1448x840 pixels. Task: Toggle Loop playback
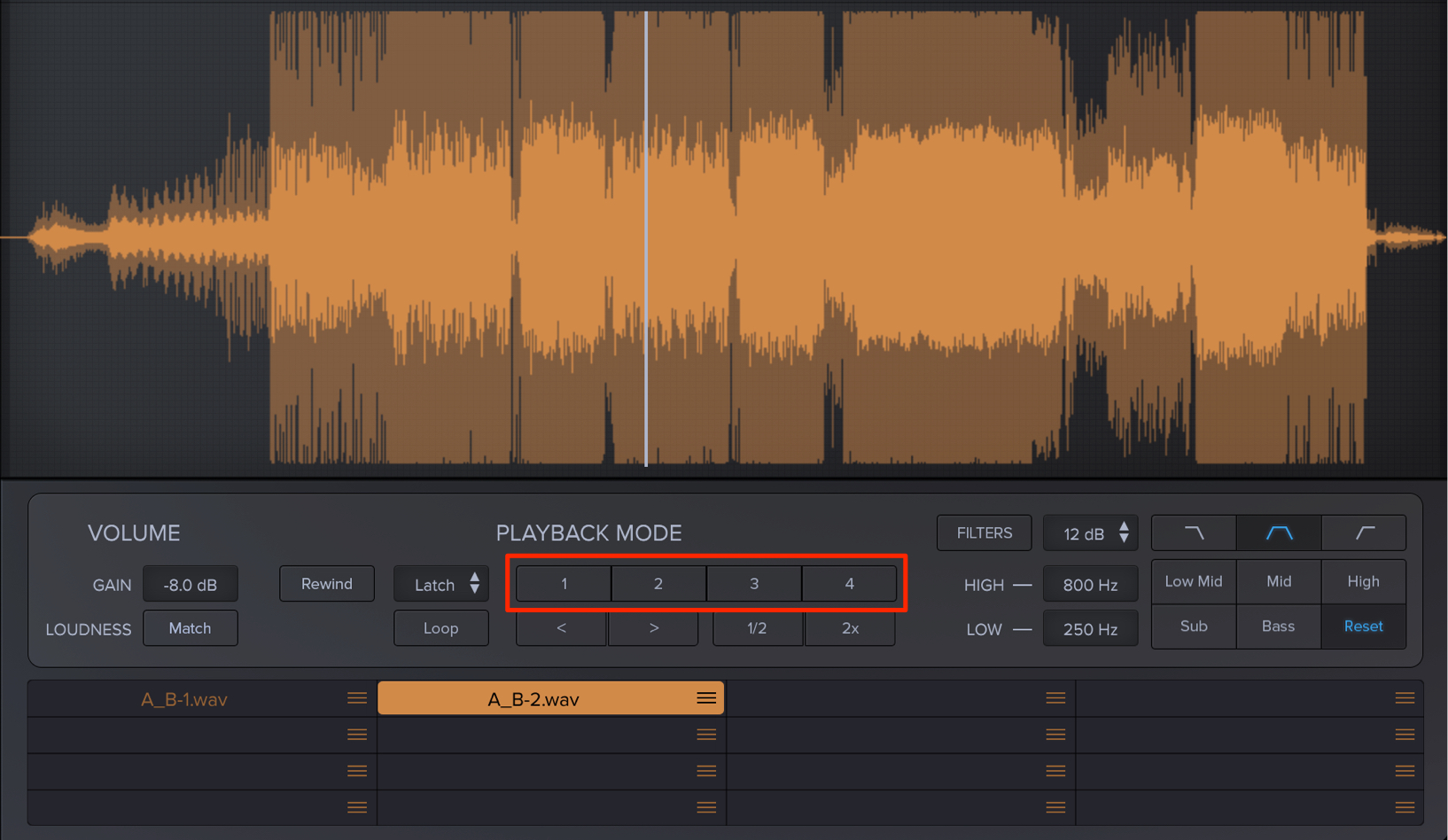click(x=441, y=628)
